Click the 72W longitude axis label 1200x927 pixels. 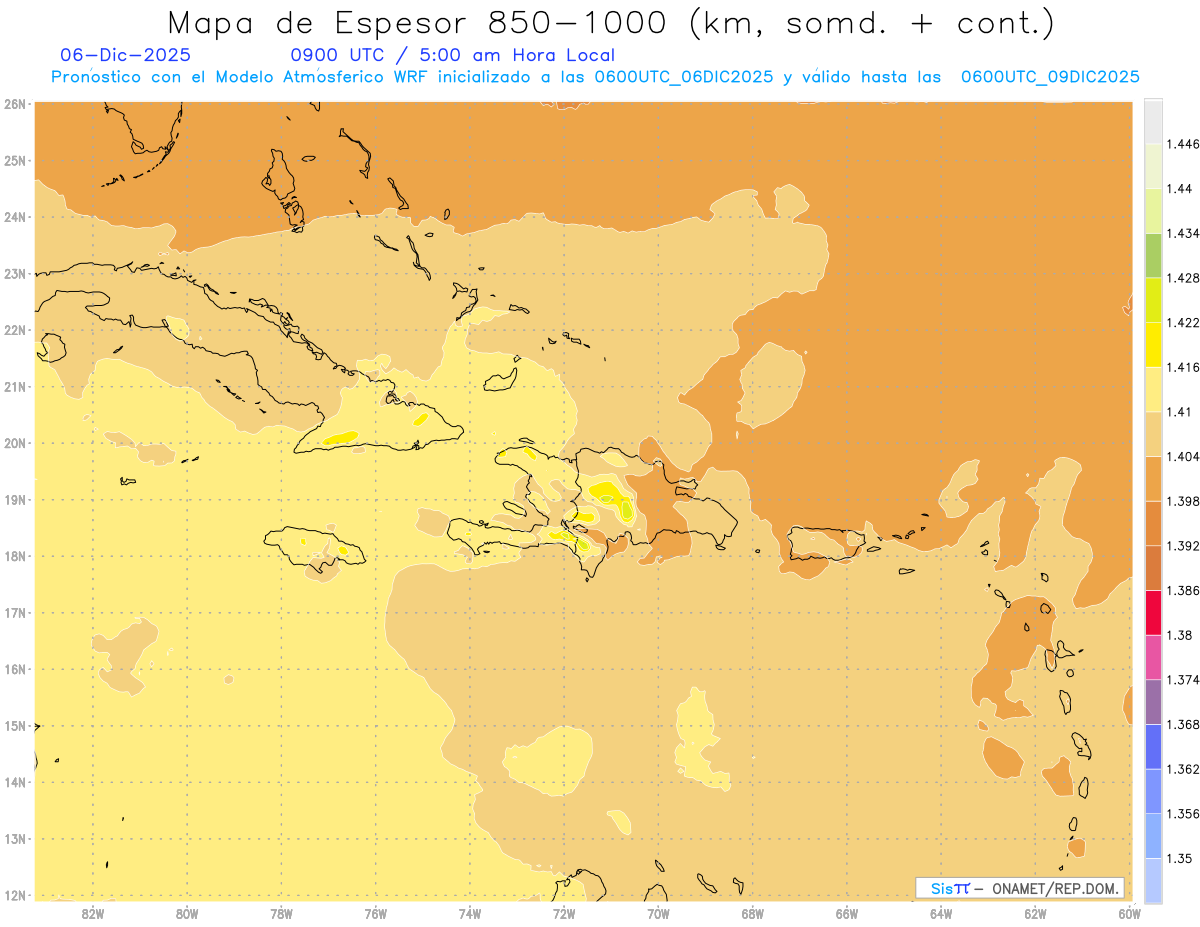[564, 913]
